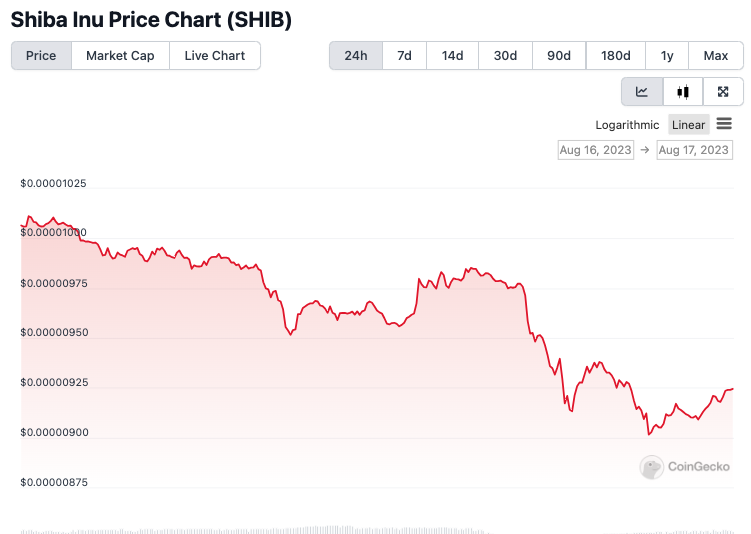Screen dimensions: 751x534
Task: Set range to 30d
Action: click(x=505, y=56)
